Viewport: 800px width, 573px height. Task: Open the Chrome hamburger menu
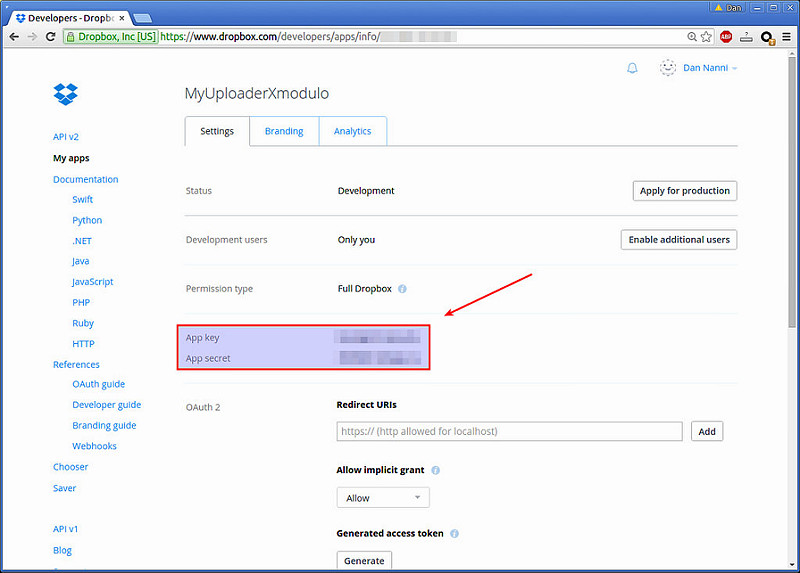786,37
